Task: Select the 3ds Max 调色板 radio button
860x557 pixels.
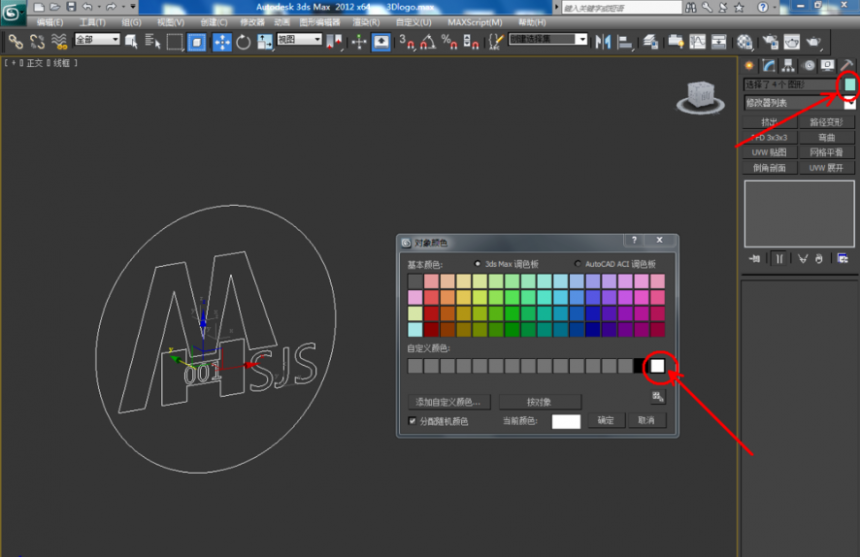Action: coord(477,264)
